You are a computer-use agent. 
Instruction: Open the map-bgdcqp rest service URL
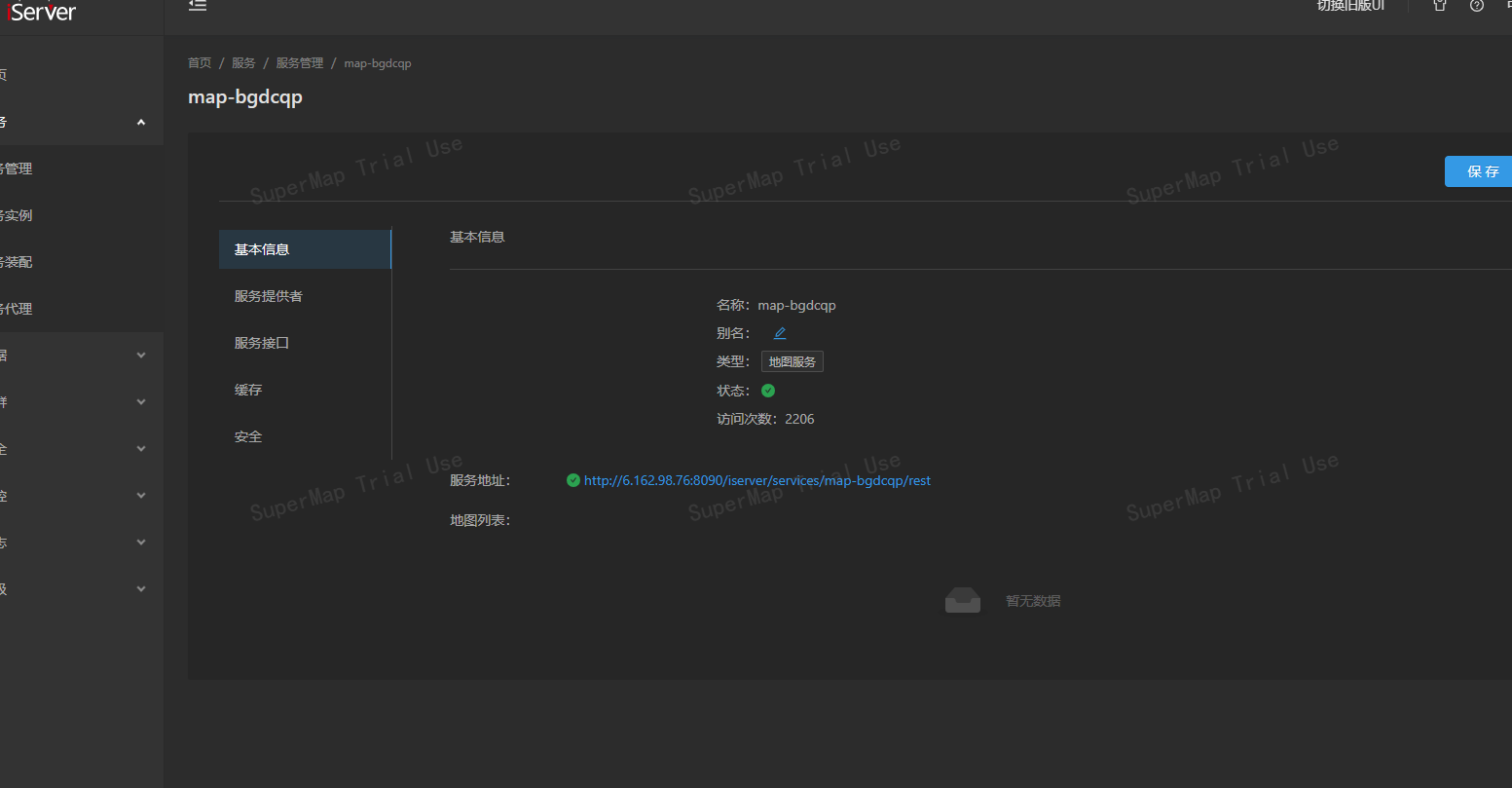point(757,480)
